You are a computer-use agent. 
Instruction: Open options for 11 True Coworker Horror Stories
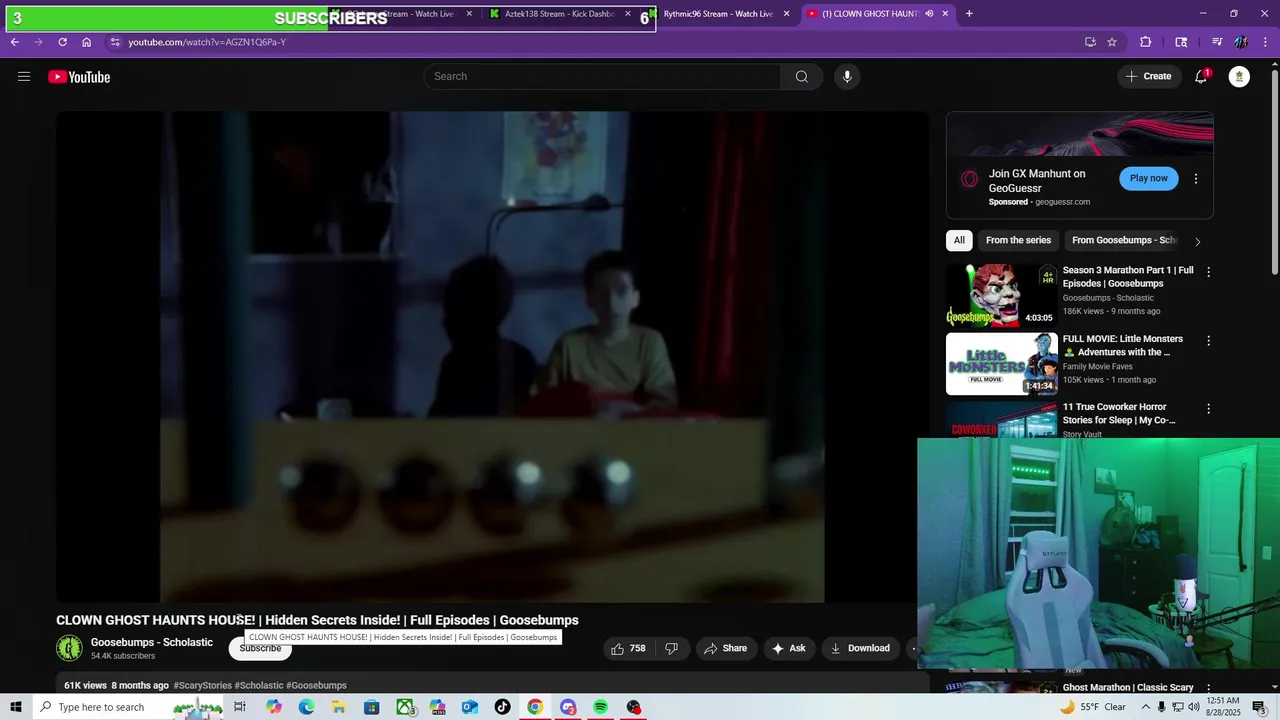point(1208,409)
